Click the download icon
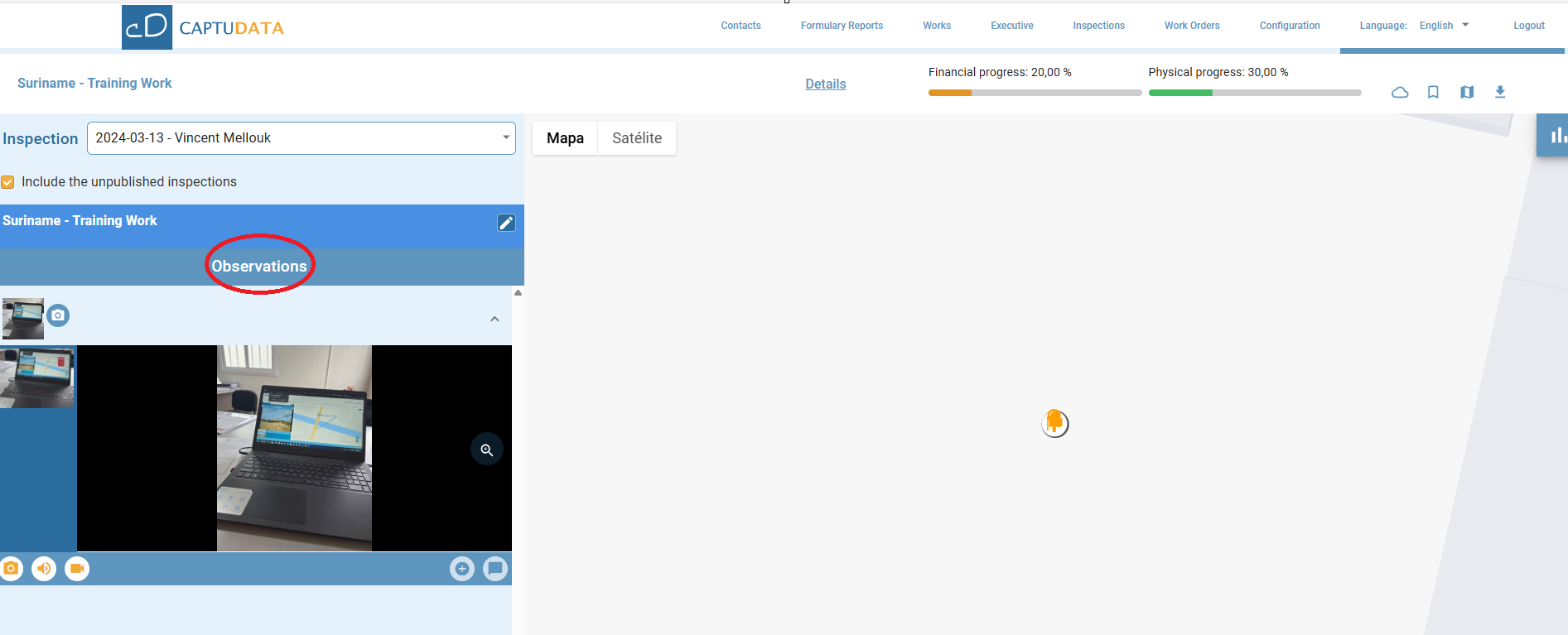This screenshot has width=1568, height=635. (1500, 92)
